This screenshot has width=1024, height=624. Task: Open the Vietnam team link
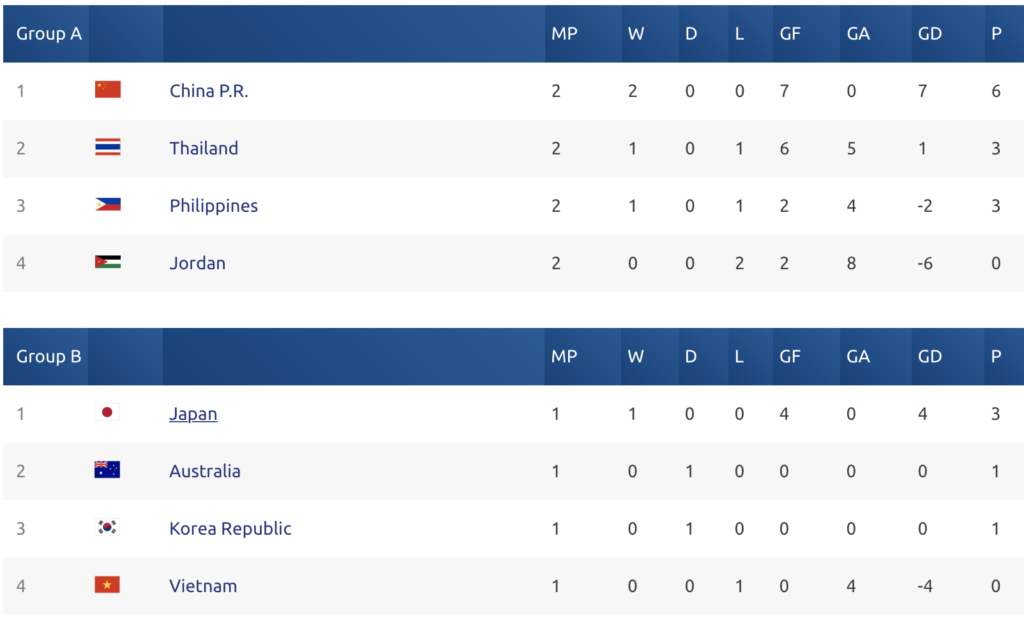(203, 586)
